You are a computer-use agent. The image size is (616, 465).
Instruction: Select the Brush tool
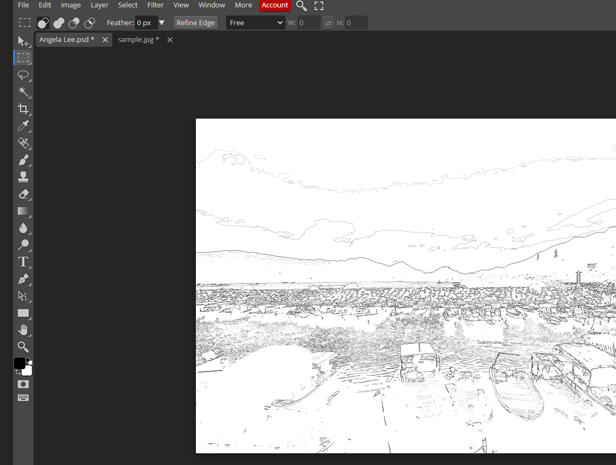[23, 160]
